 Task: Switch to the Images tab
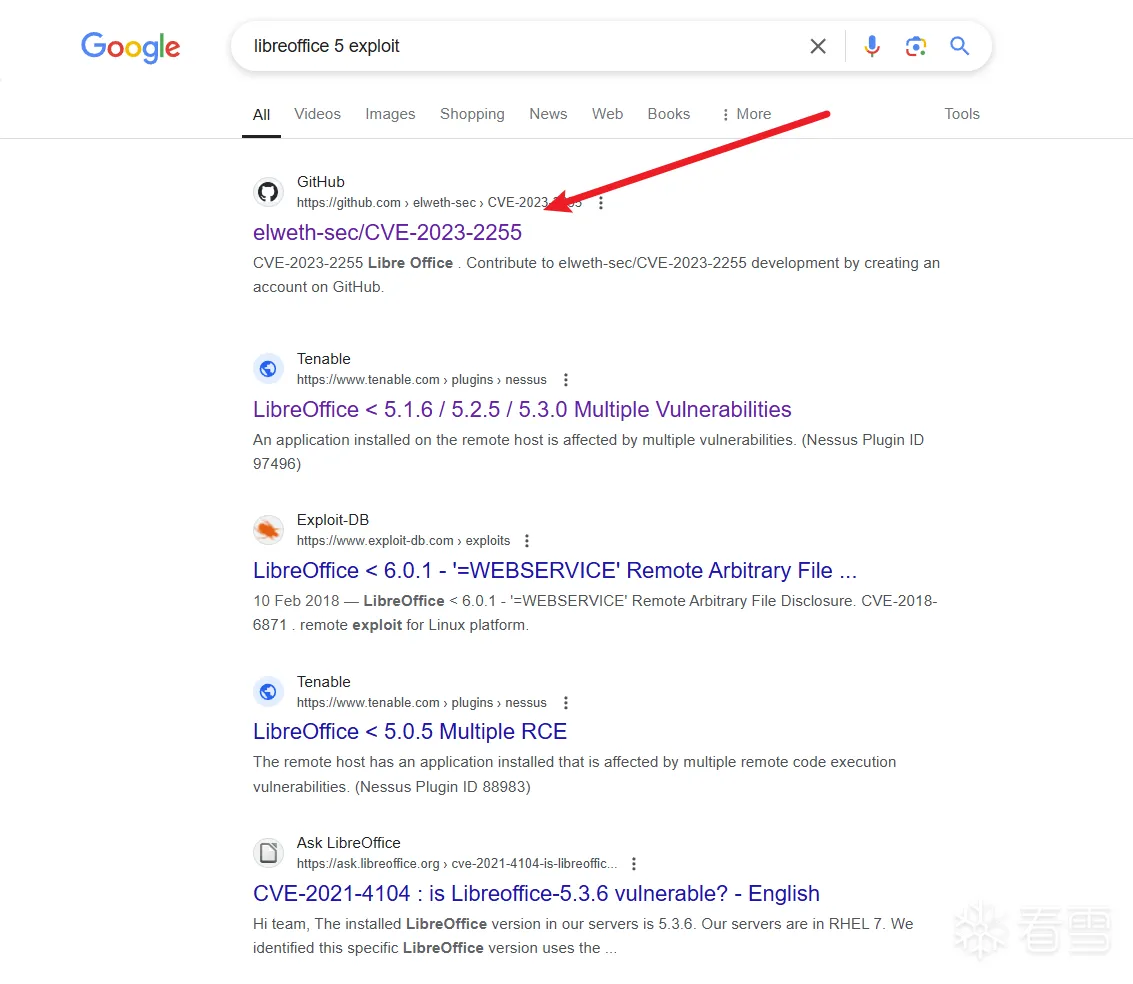point(390,114)
